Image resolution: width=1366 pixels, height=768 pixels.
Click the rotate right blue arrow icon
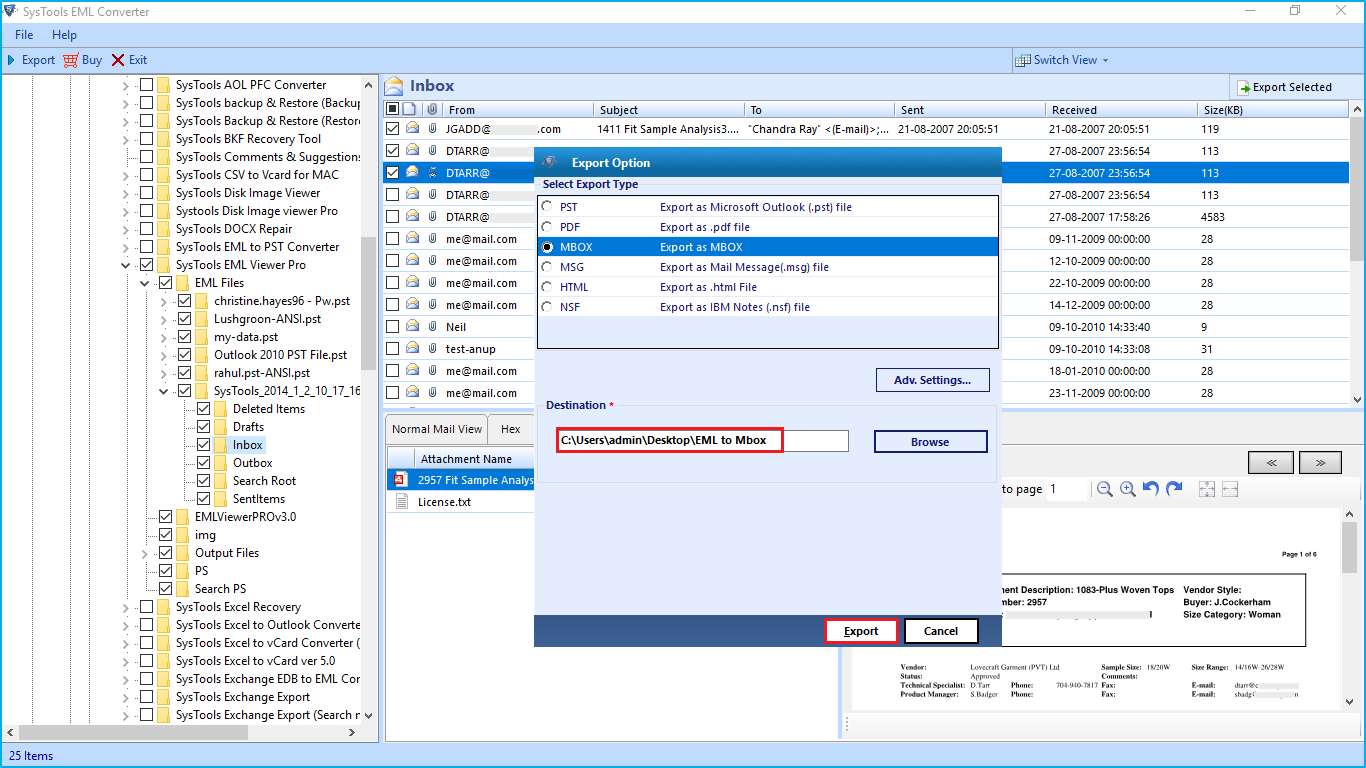1174,488
